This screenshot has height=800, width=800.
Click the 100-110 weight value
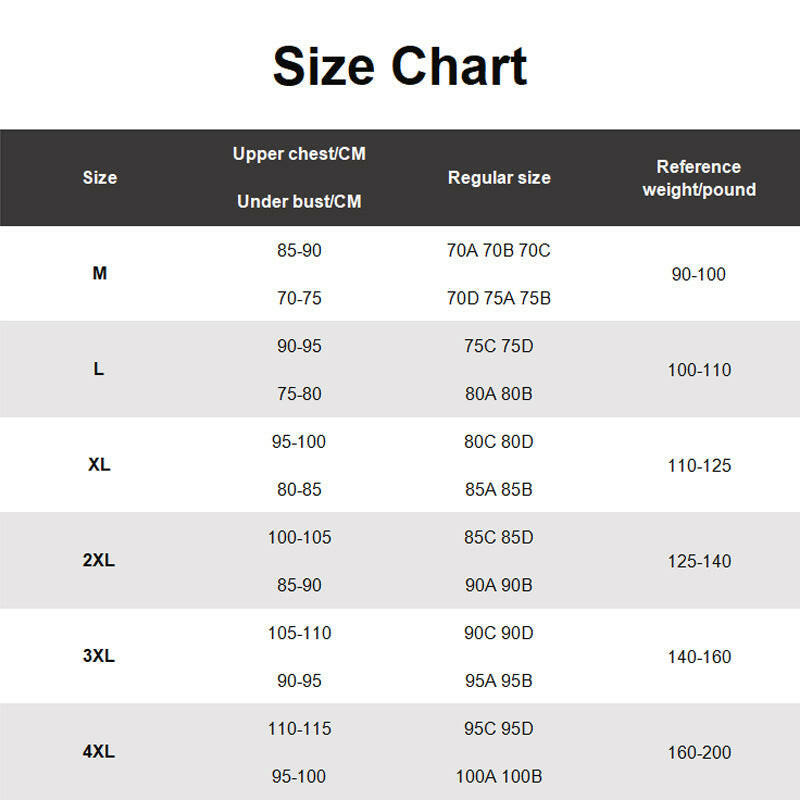(699, 370)
